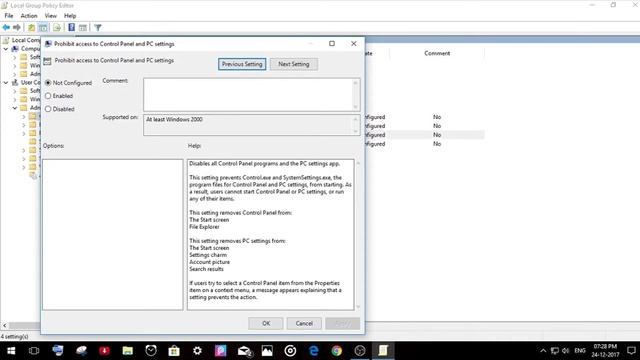Open the File menu
The image size is (640, 360).
pos(9,16)
